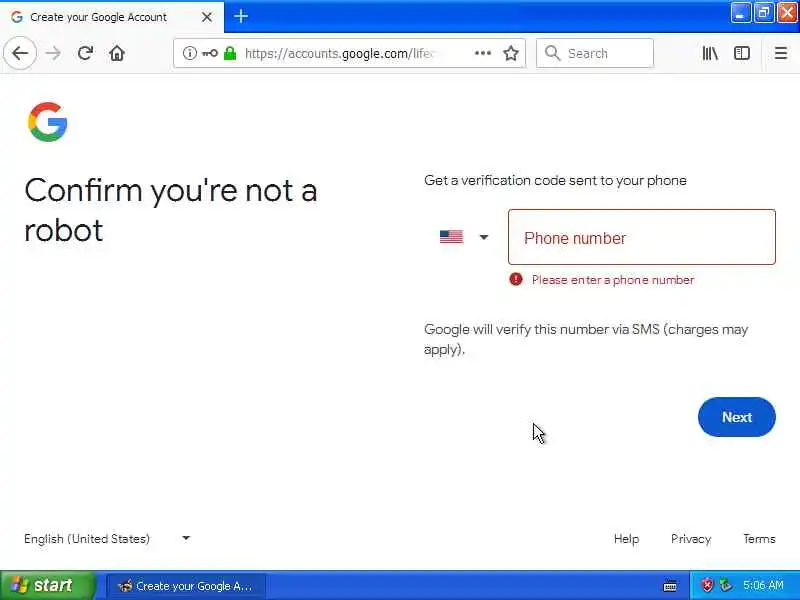The height and width of the screenshot is (600, 800).
Task: Click the network tray icon beside the clock
Action: [x=726, y=585]
